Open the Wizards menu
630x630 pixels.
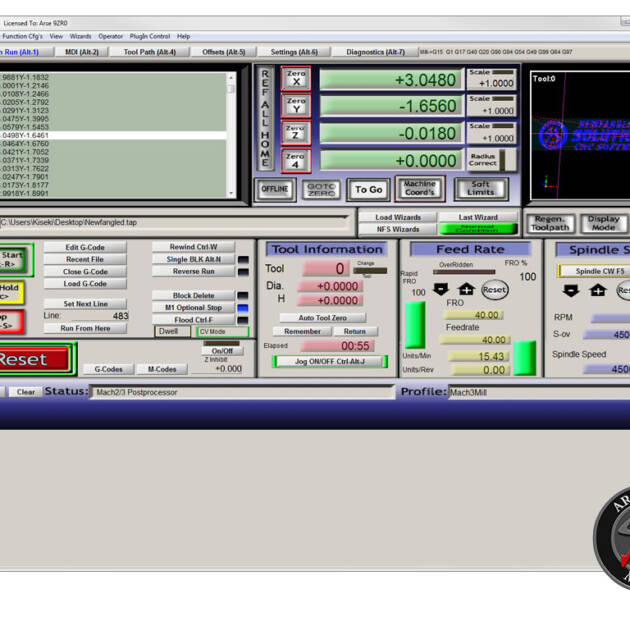point(81,36)
